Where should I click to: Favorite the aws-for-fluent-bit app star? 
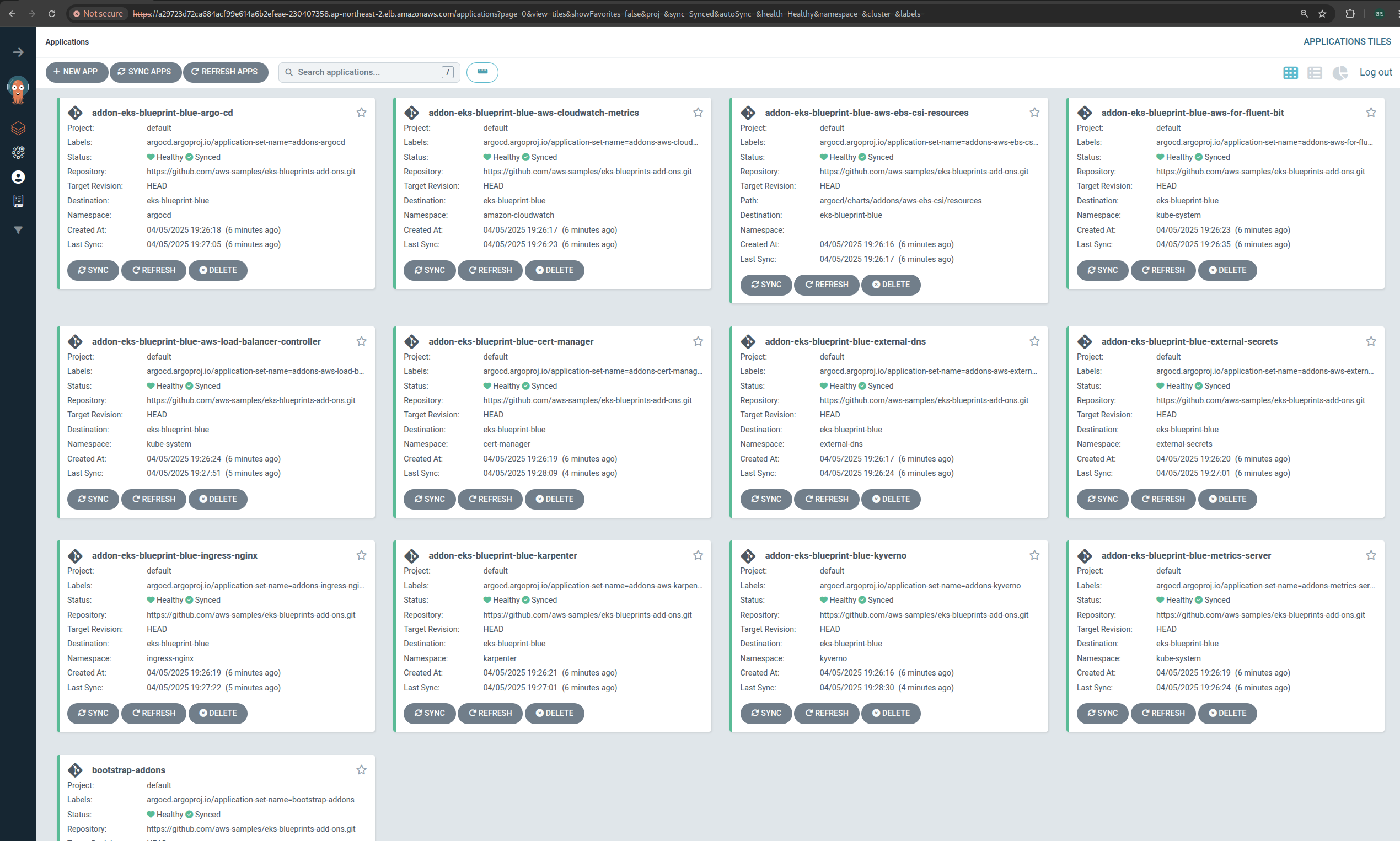coord(1371,113)
